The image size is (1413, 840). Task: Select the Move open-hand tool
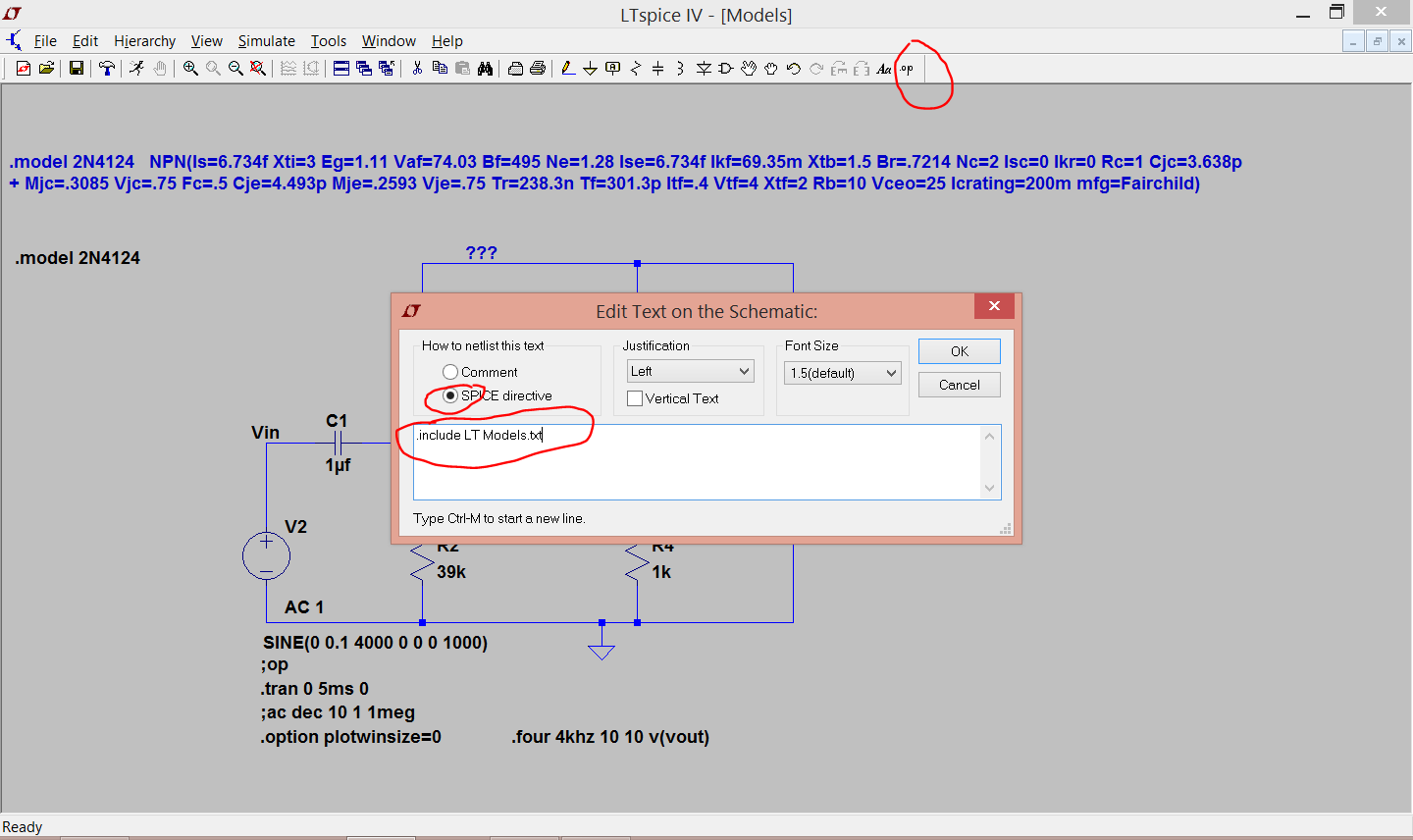[x=749, y=69]
